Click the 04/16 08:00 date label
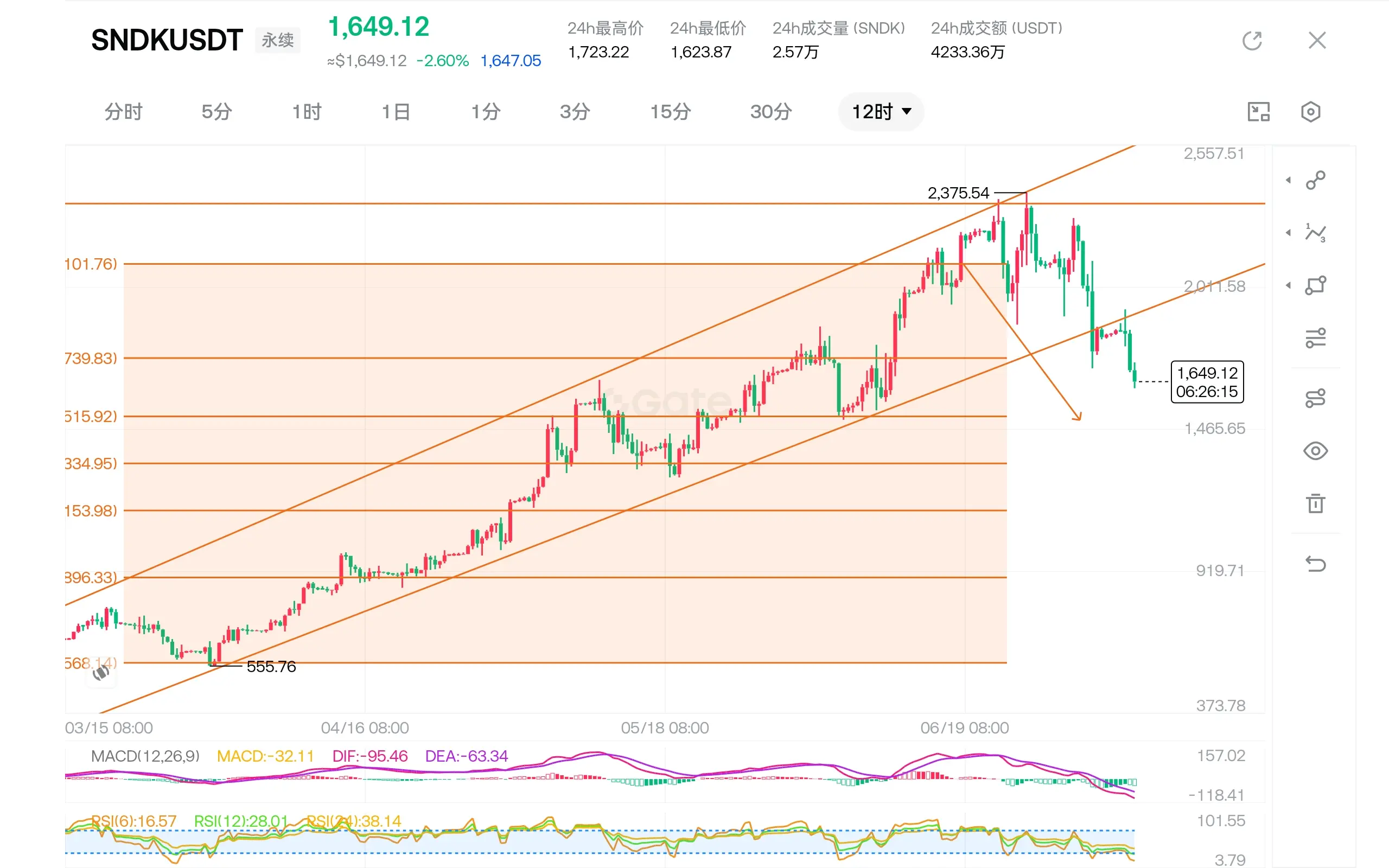Viewport: 1389px width, 868px height. (365, 728)
